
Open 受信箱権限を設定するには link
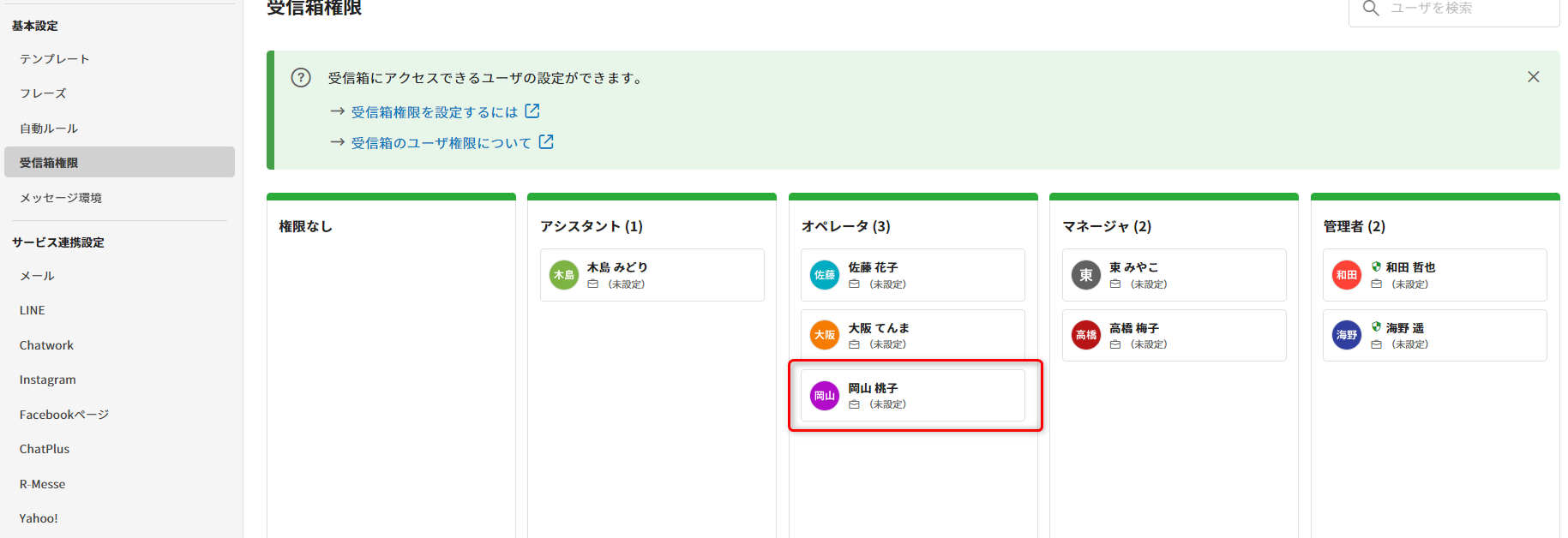point(435,112)
